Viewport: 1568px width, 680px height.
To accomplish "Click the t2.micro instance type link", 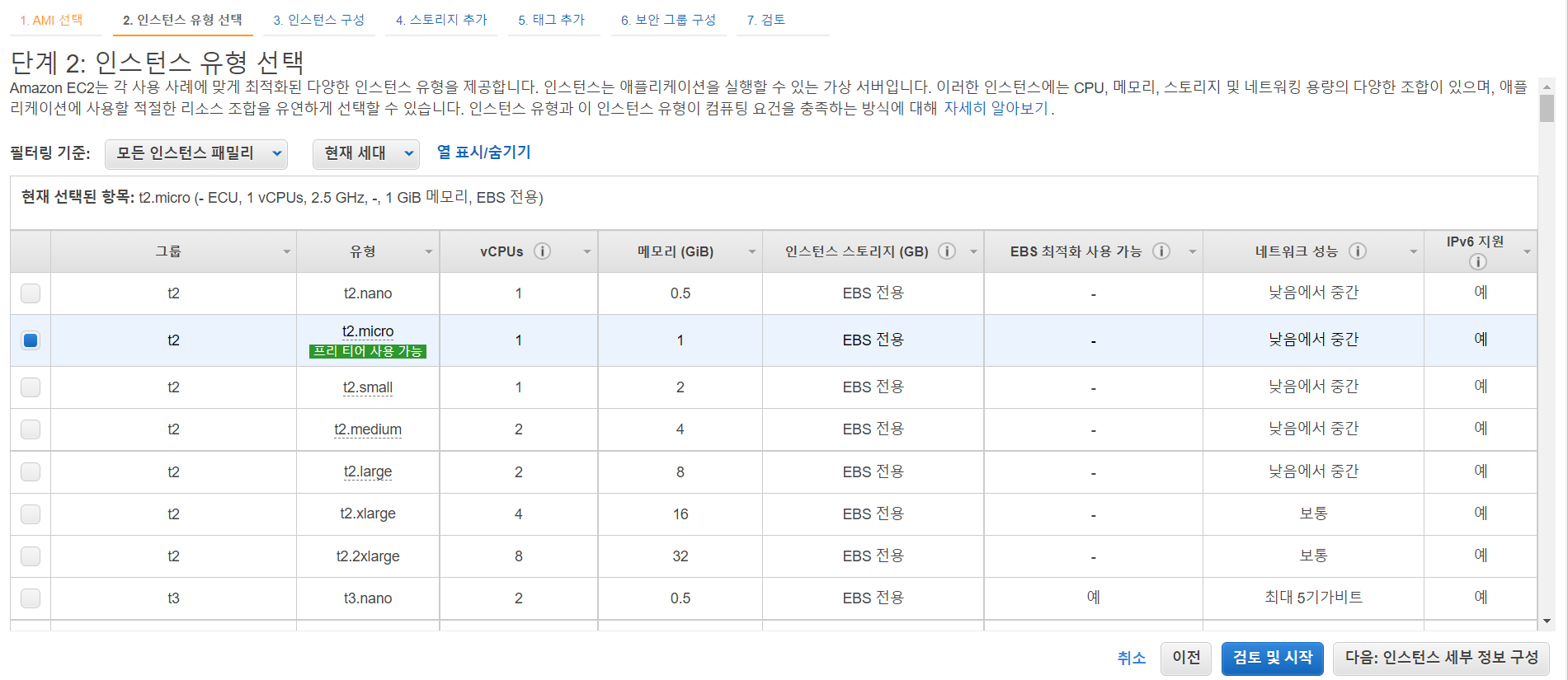I will [x=368, y=331].
